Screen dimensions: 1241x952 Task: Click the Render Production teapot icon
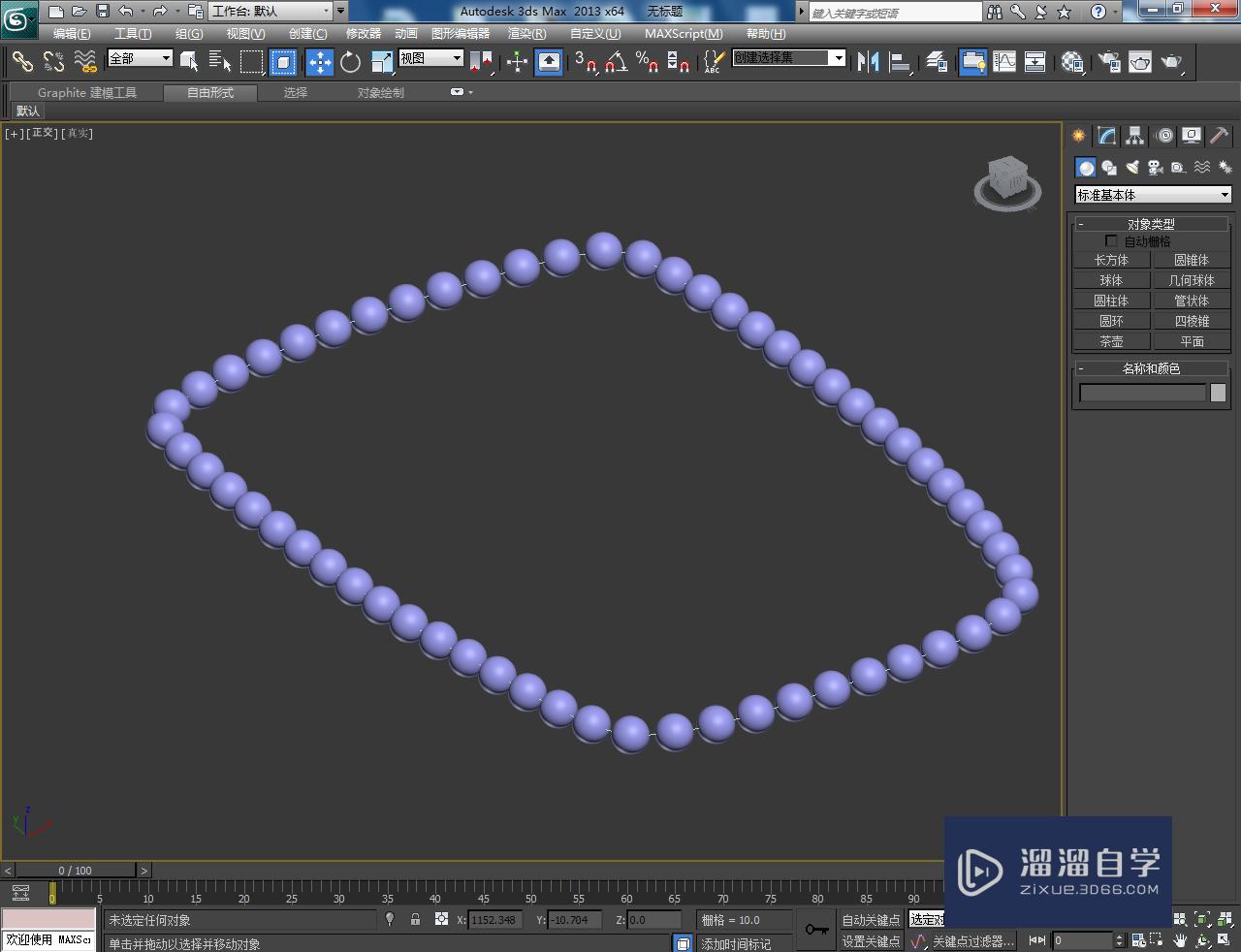click(1172, 62)
